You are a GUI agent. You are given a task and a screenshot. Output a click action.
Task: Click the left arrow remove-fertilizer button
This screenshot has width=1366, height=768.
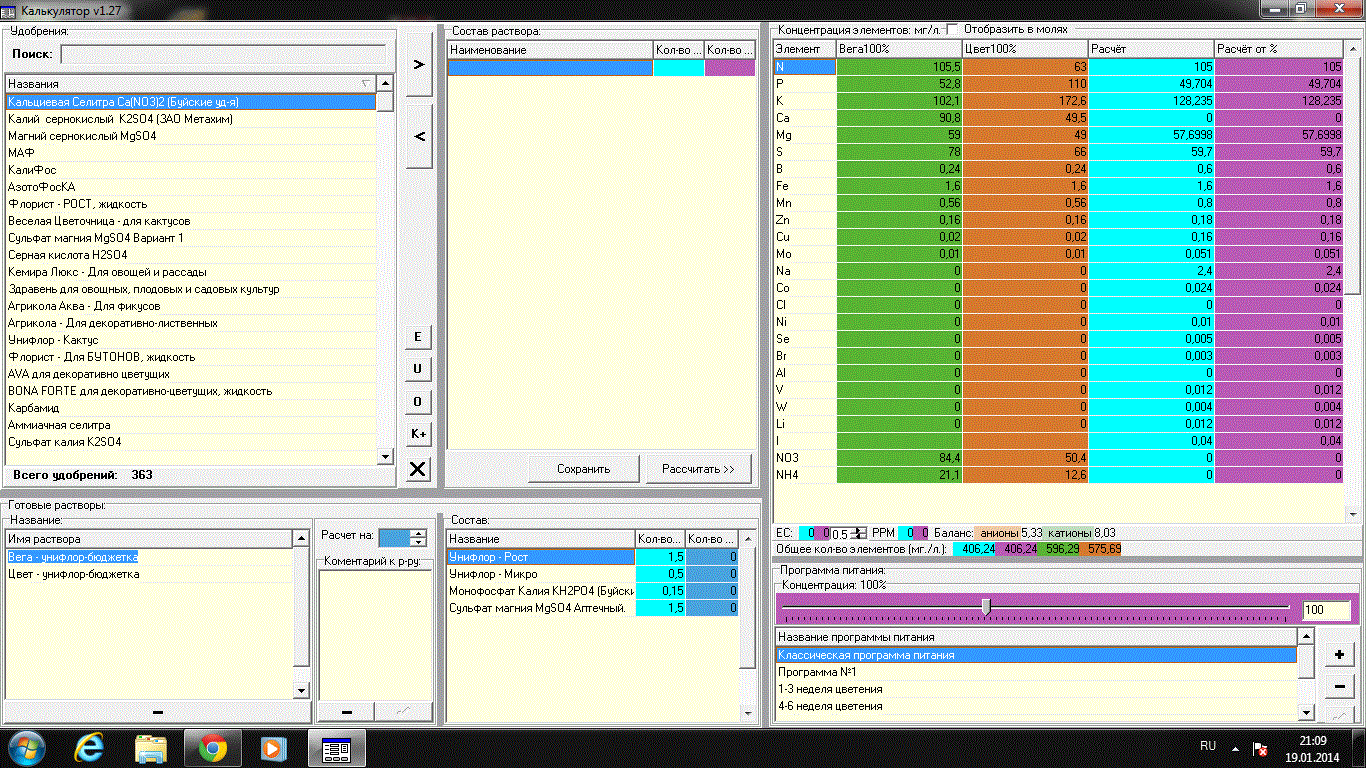click(419, 136)
